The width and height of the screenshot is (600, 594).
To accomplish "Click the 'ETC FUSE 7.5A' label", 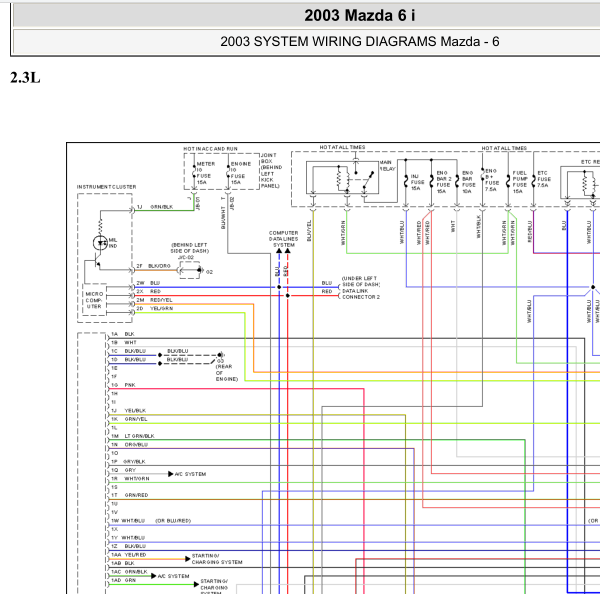I will 544,179.
